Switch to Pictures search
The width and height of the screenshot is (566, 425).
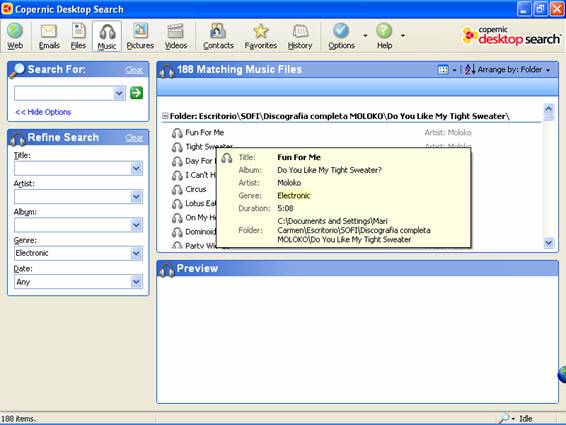point(140,36)
